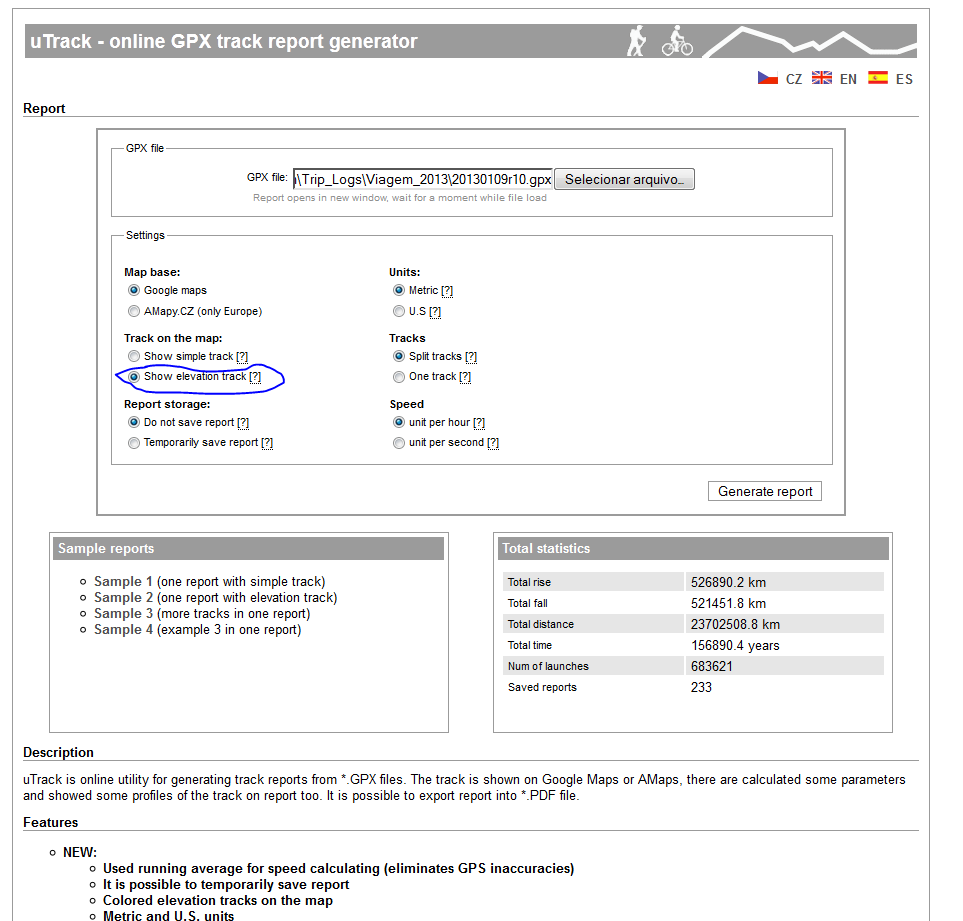
Task: Choose U.S units radio button
Action: click(x=399, y=311)
